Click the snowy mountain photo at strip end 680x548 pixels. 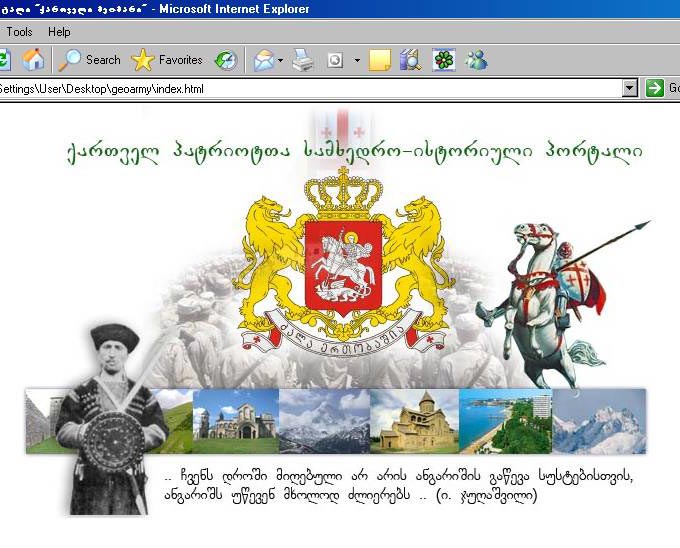pos(599,421)
